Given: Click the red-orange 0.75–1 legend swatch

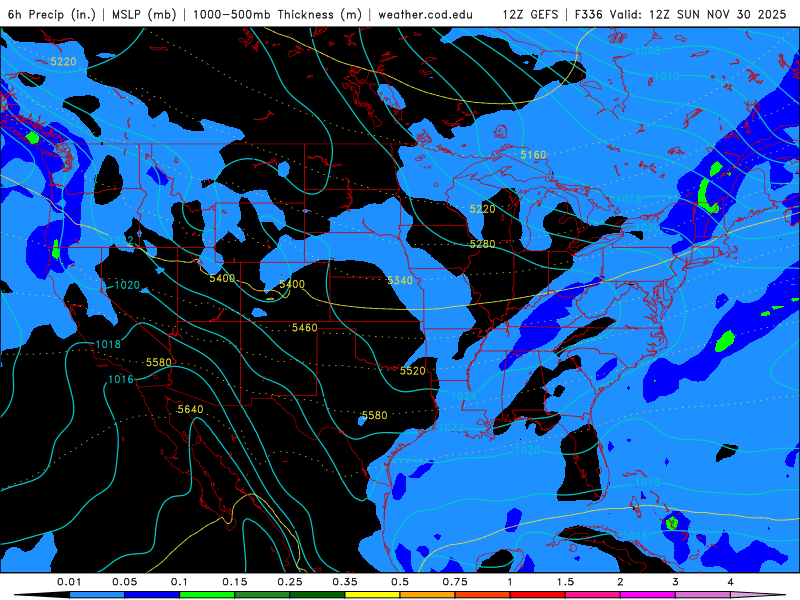Looking at the screenshot, I should coord(483,595).
